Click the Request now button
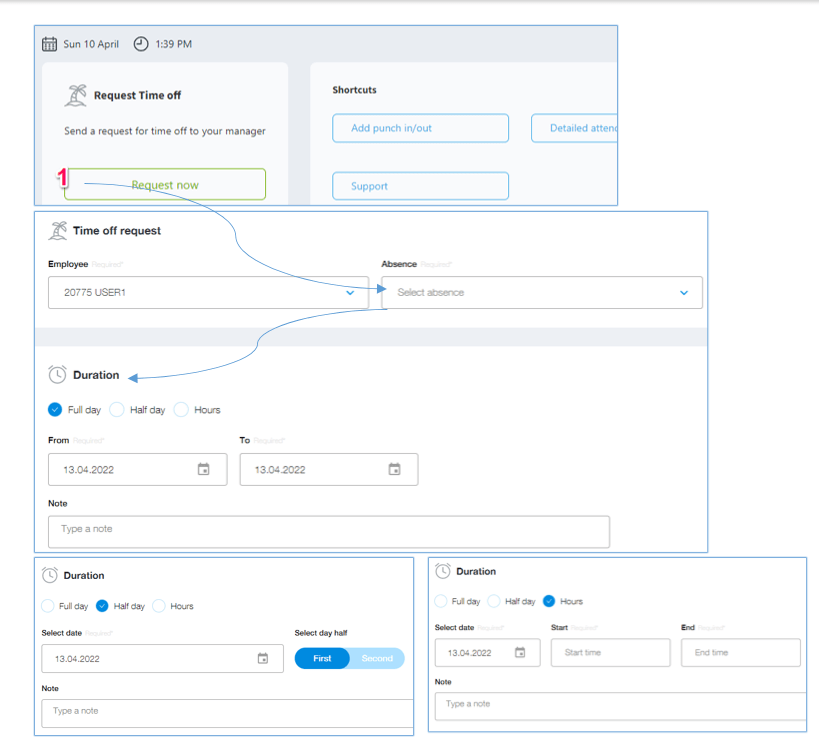 click(x=164, y=184)
